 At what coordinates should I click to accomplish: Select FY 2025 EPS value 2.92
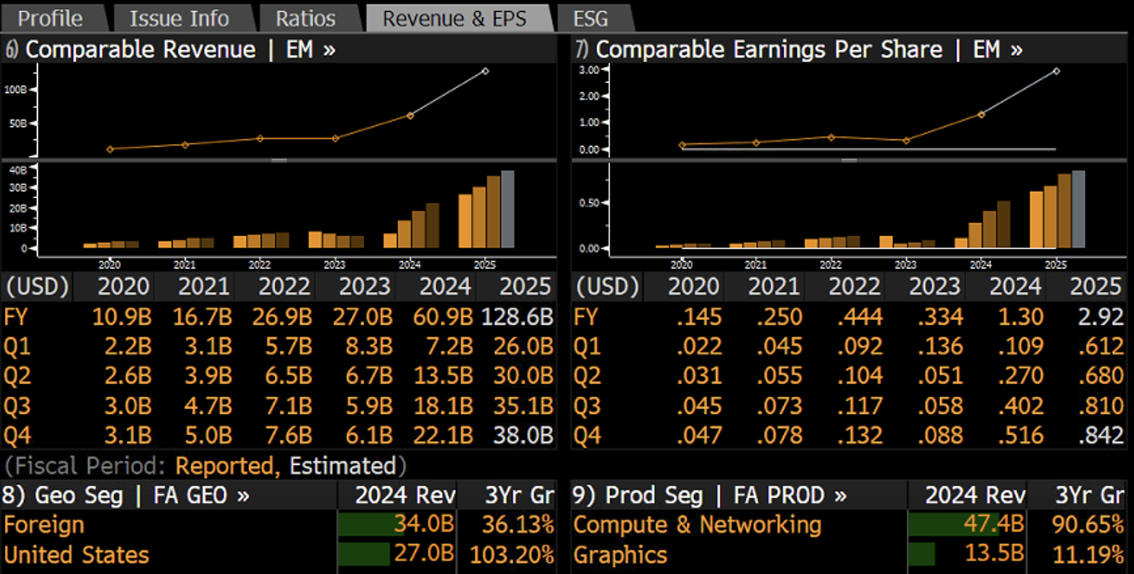1100,317
